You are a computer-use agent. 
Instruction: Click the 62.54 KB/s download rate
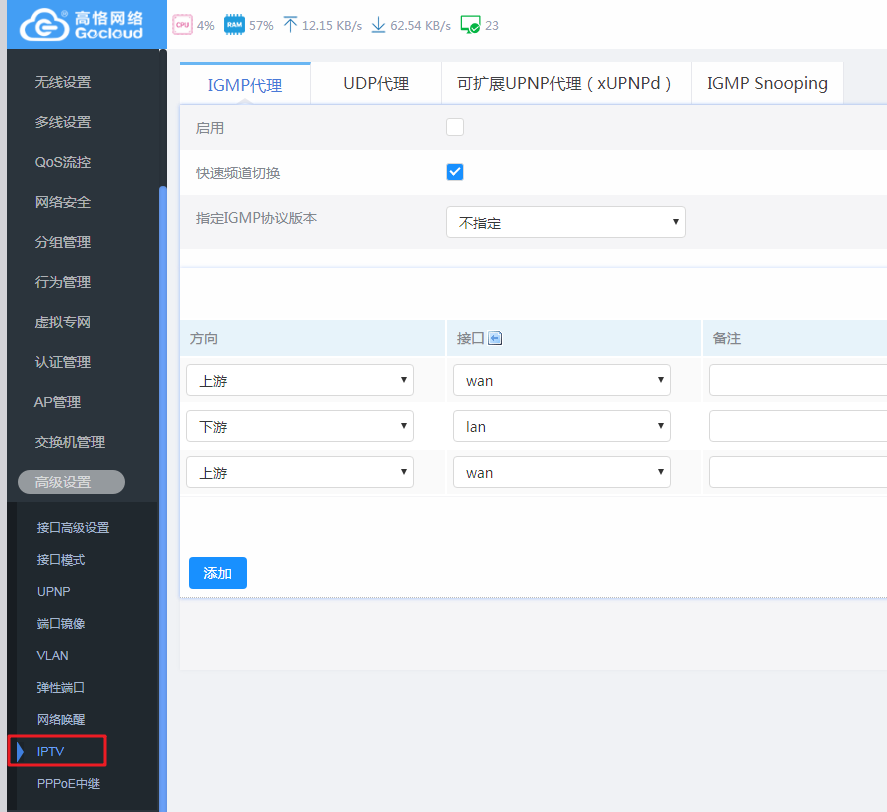click(x=420, y=25)
